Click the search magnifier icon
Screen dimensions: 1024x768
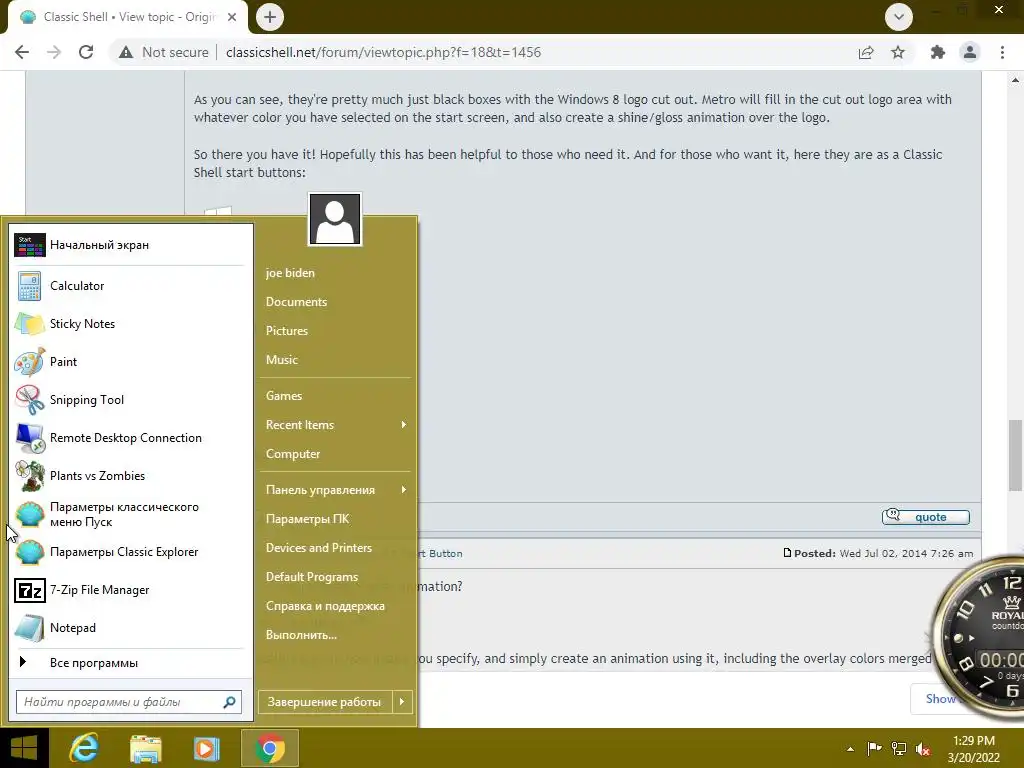coord(229,702)
